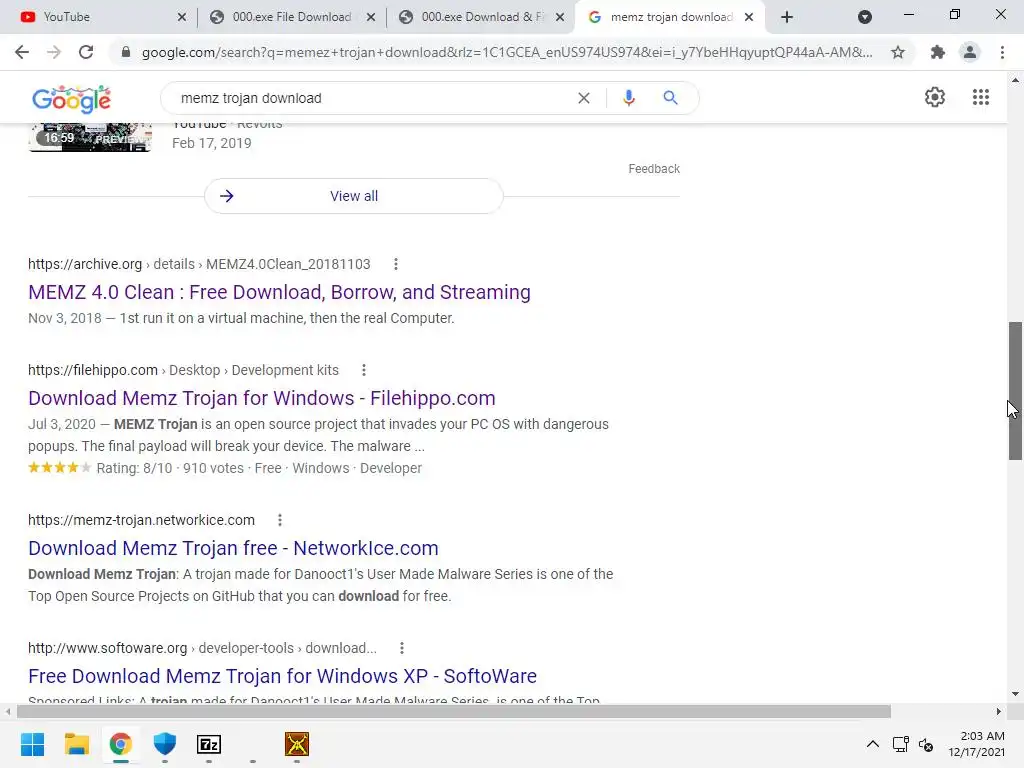
Task: Click Chrome icon in taskbar
Action: pos(120,744)
